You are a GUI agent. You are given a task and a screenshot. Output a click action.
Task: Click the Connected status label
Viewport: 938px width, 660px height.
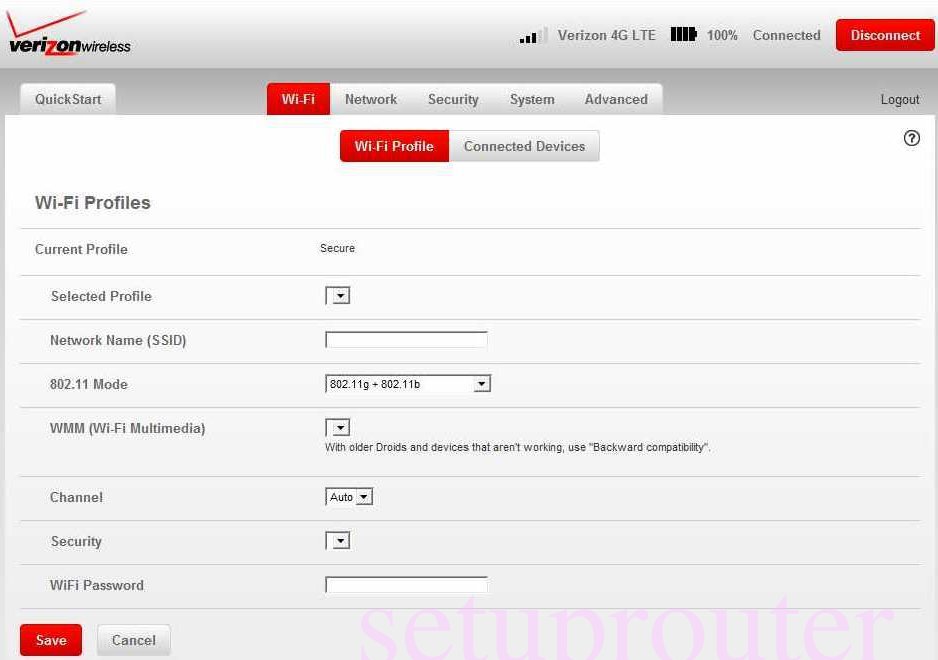click(x=786, y=35)
